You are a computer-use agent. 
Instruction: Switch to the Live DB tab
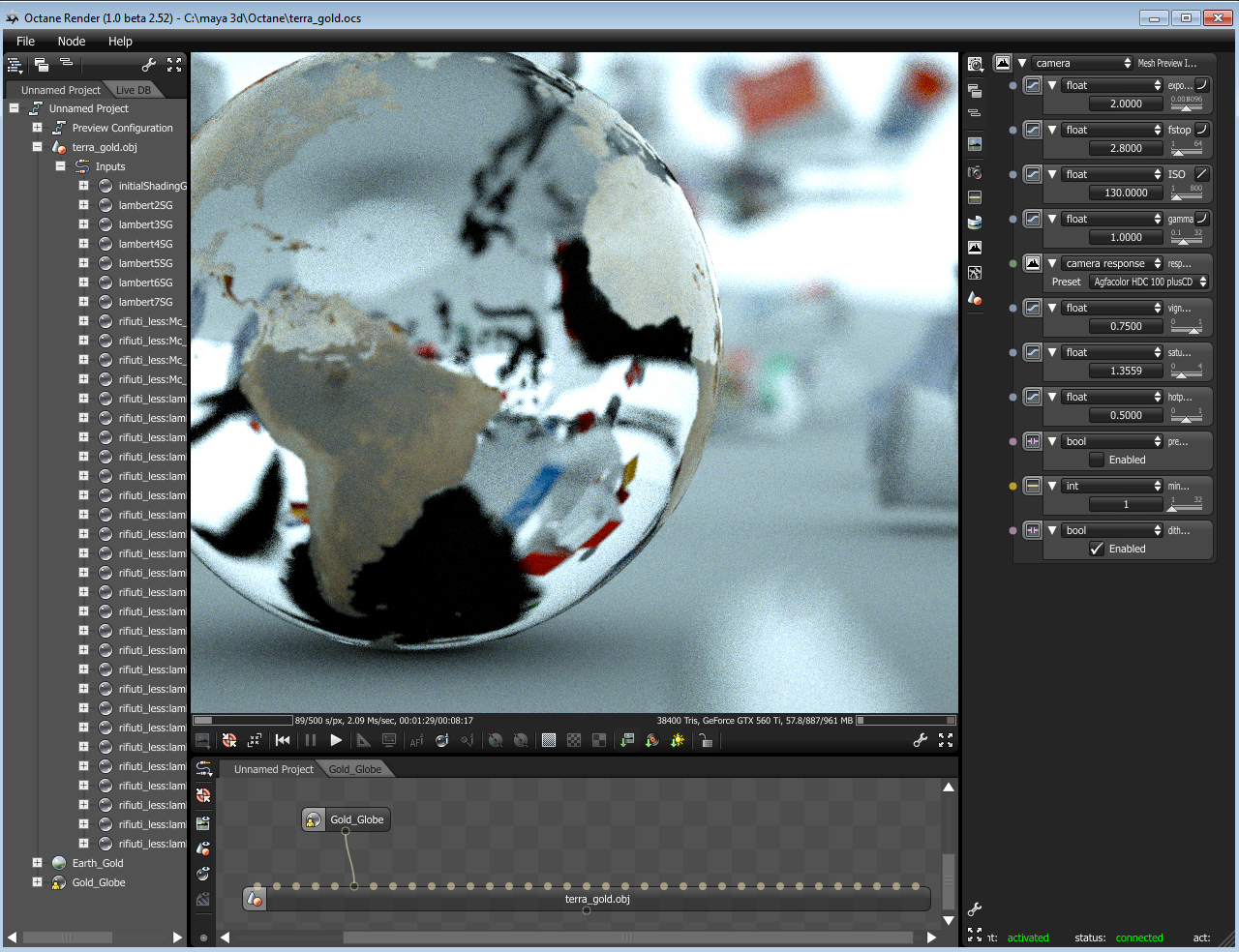(x=134, y=90)
